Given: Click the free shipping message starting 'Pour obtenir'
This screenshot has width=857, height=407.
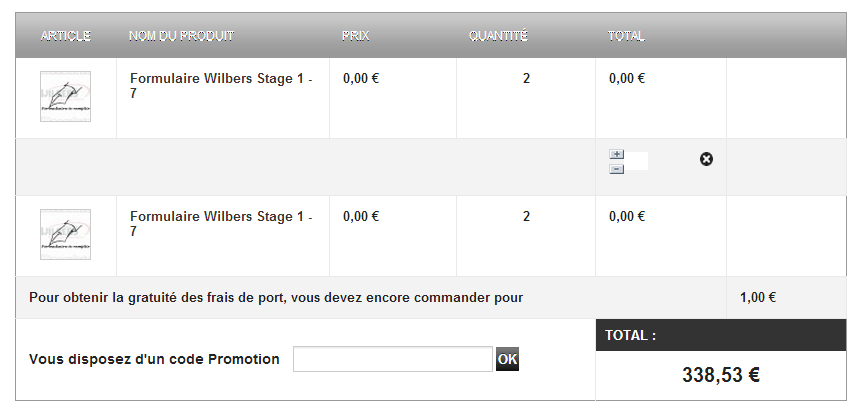Looking at the screenshot, I should pos(276,298).
